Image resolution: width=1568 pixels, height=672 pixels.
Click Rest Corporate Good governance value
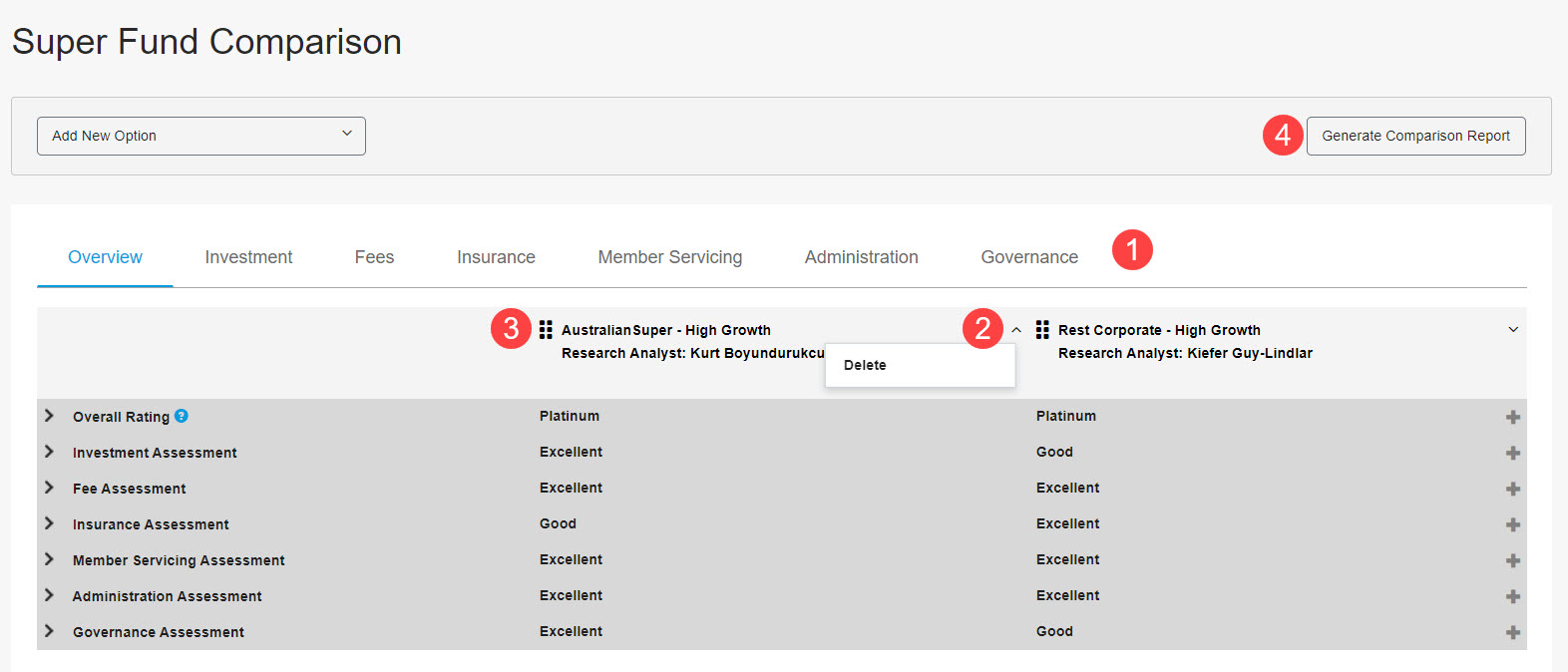pyautogui.click(x=1054, y=631)
